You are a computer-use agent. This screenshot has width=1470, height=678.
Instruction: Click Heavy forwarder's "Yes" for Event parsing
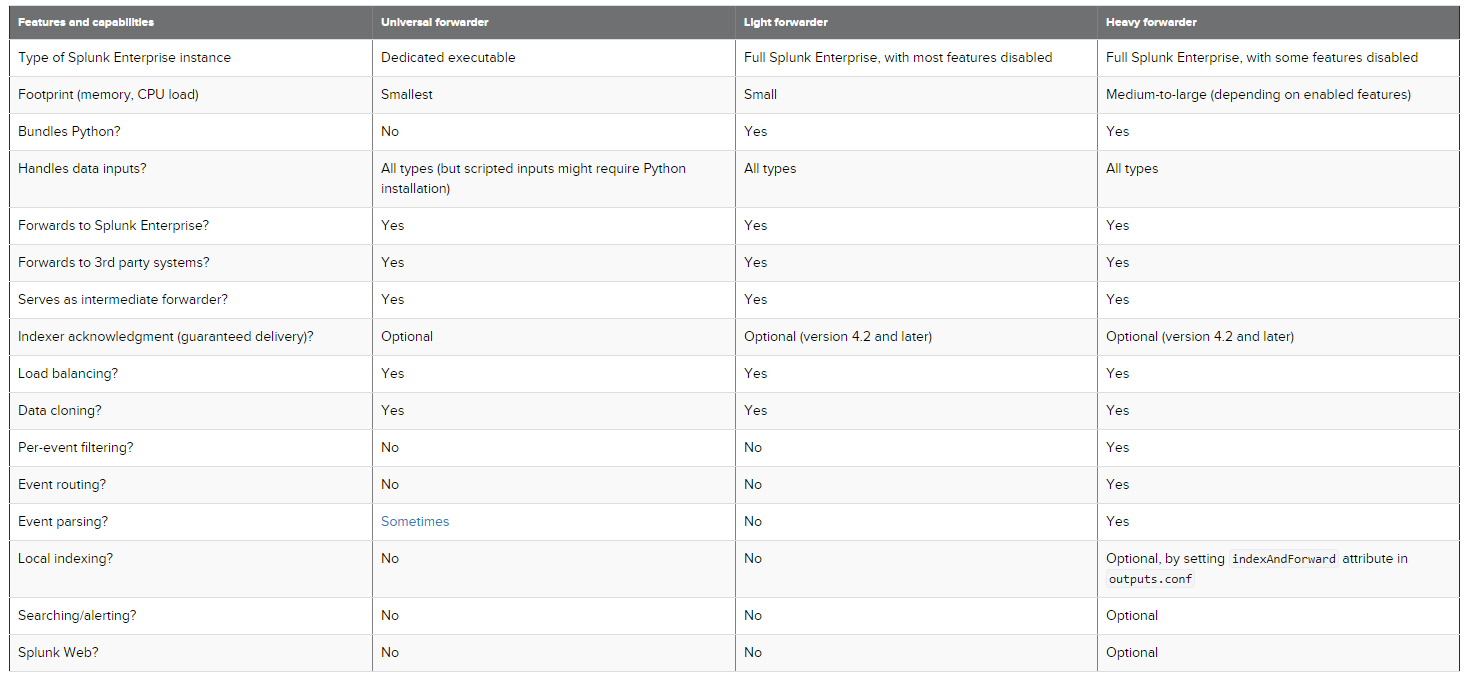click(x=1118, y=521)
